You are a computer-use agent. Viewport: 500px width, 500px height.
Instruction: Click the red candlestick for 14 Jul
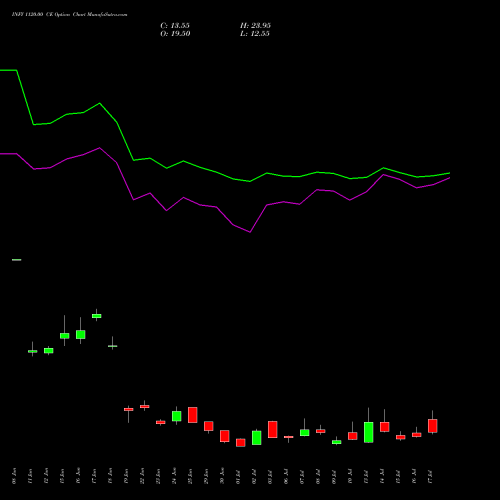coord(385,427)
